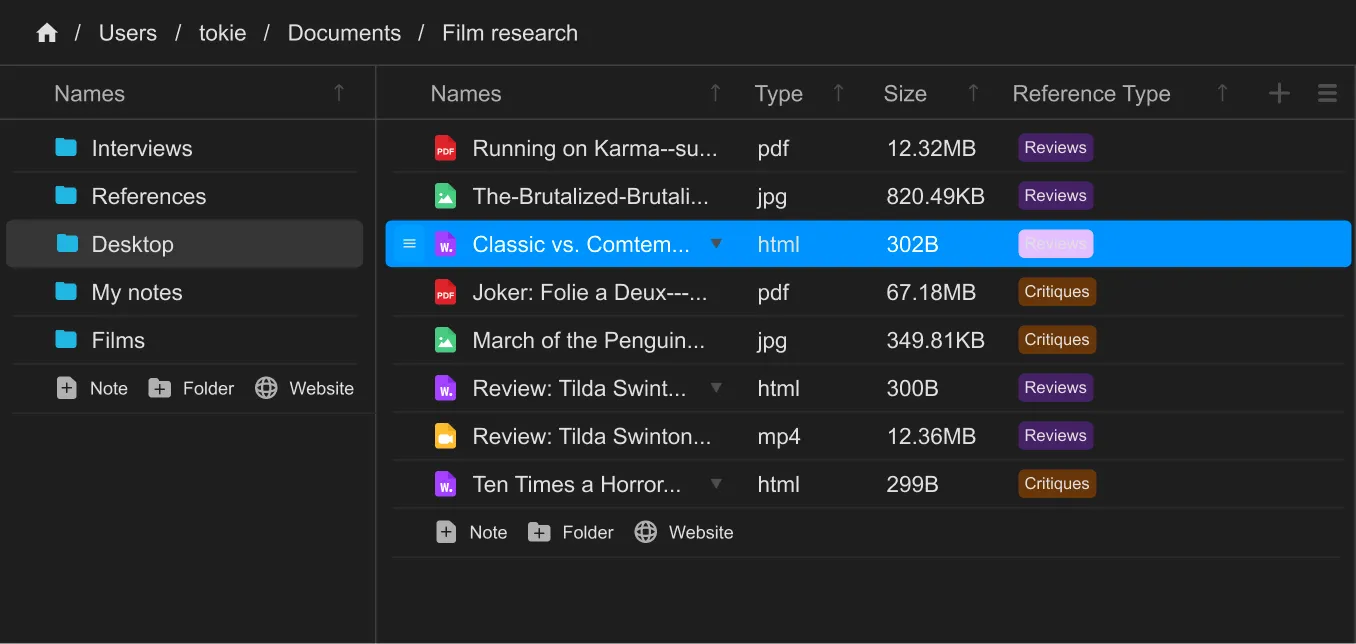Click the video icon for Tilda Swinton mp4
This screenshot has width=1356, height=644.
point(445,437)
